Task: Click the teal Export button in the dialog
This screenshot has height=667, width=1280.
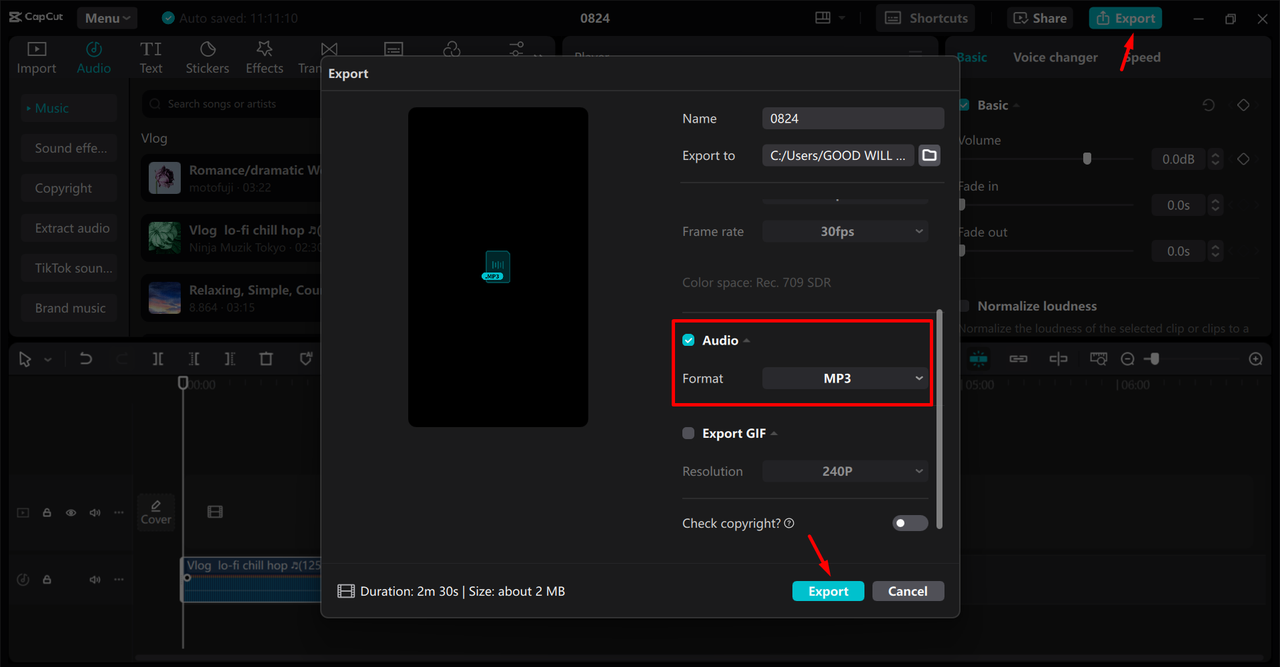Action: 828,591
